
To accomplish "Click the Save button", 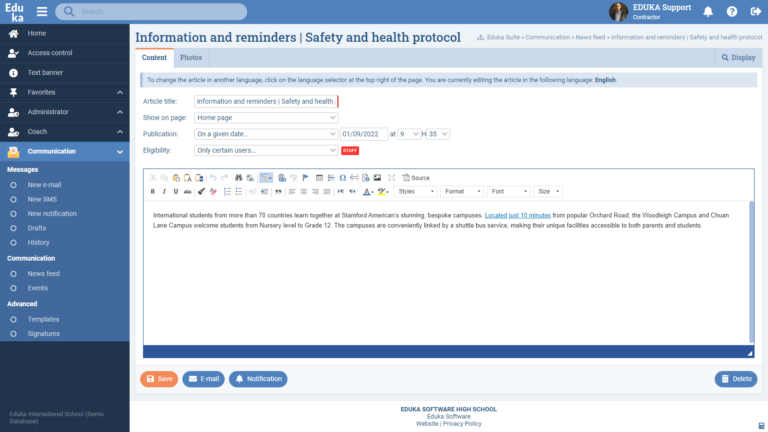I will [158, 379].
